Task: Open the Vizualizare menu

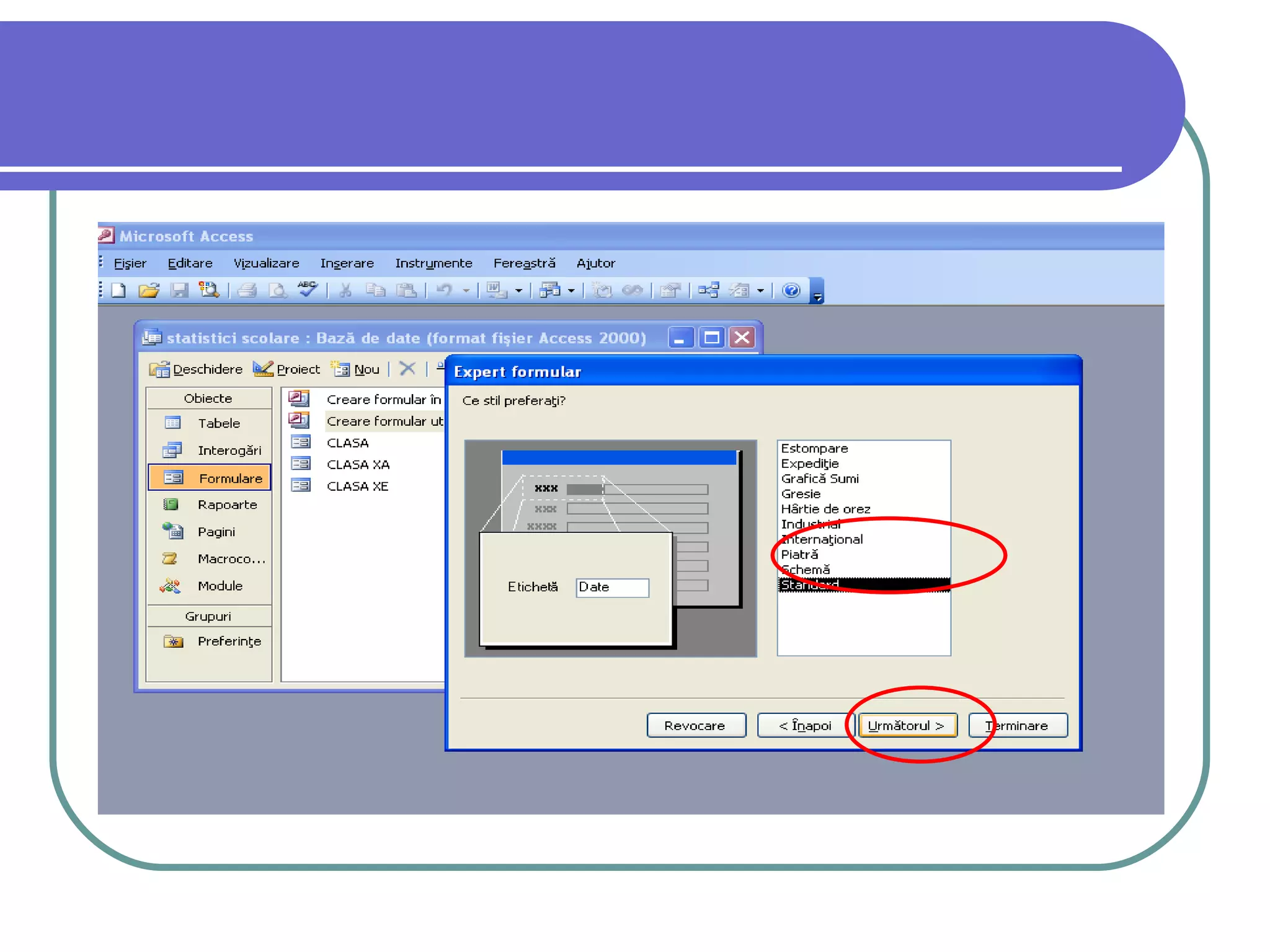Action: point(266,263)
